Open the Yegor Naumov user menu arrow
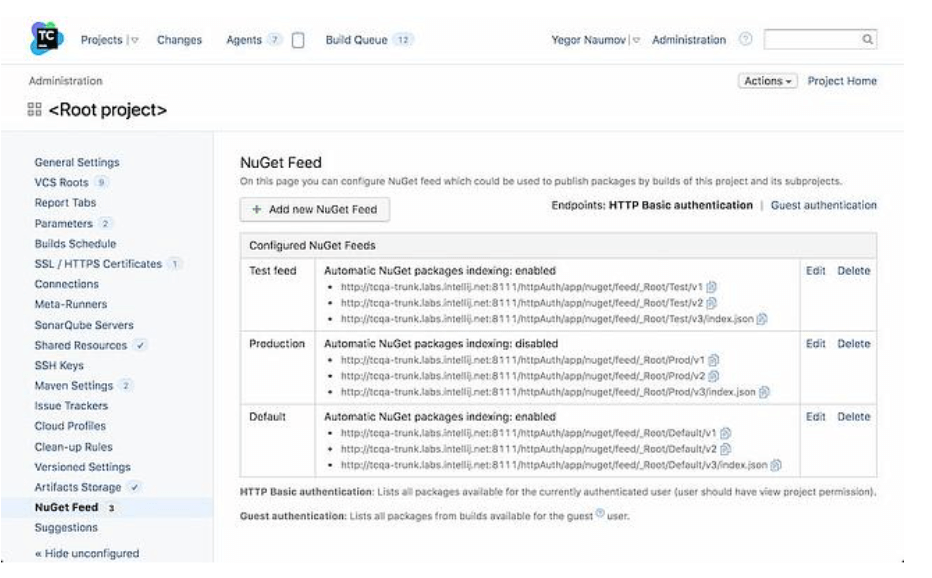 pyautogui.click(x=636, y=40)
